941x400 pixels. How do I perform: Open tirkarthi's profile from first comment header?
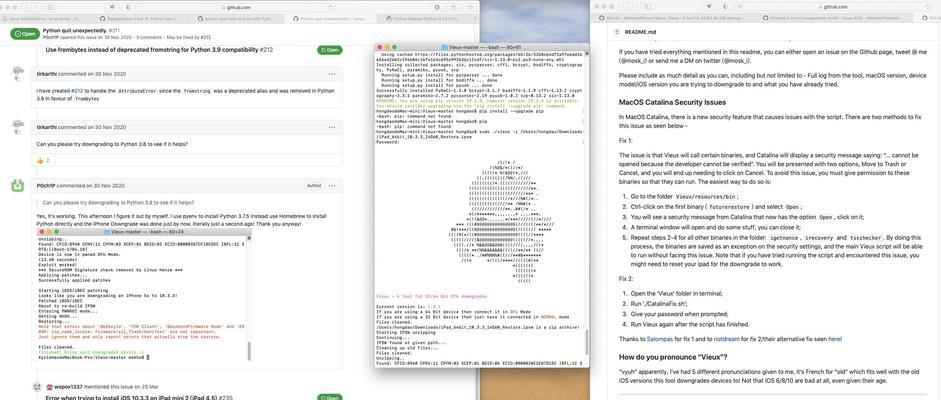click(x=46, y=74)
